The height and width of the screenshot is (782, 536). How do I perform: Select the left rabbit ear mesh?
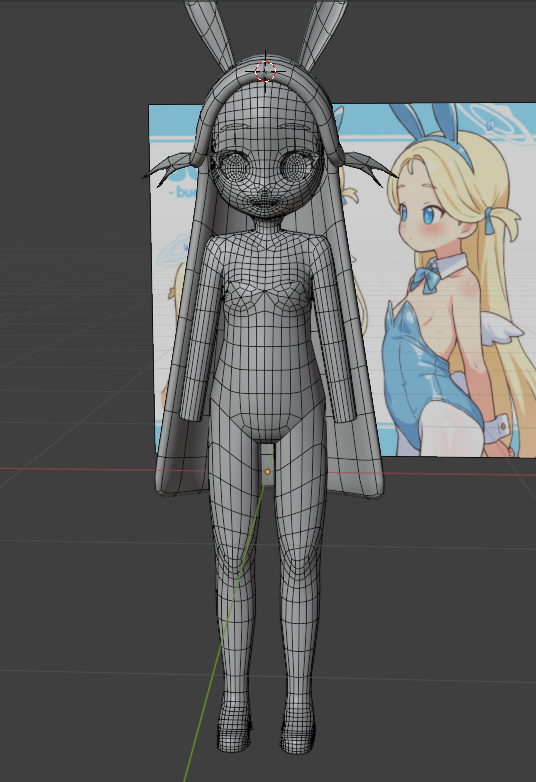209,31
